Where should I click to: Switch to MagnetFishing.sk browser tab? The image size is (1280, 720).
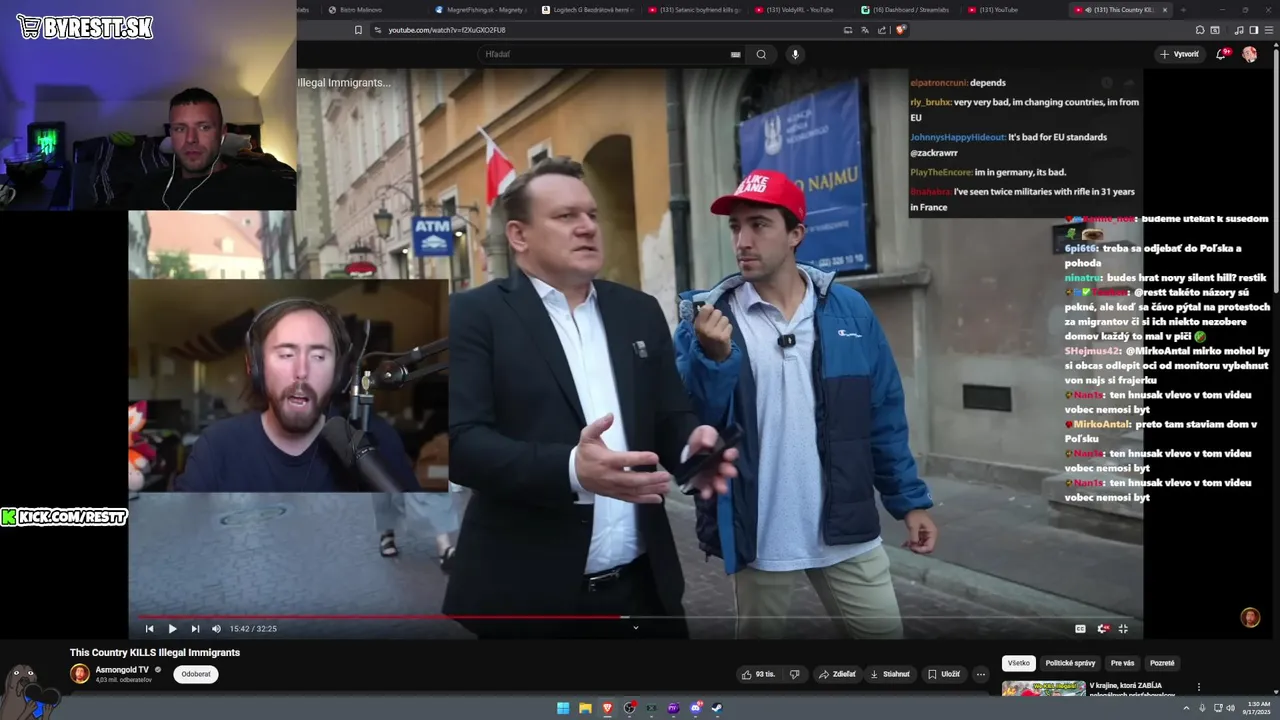[x=481, y=10]
